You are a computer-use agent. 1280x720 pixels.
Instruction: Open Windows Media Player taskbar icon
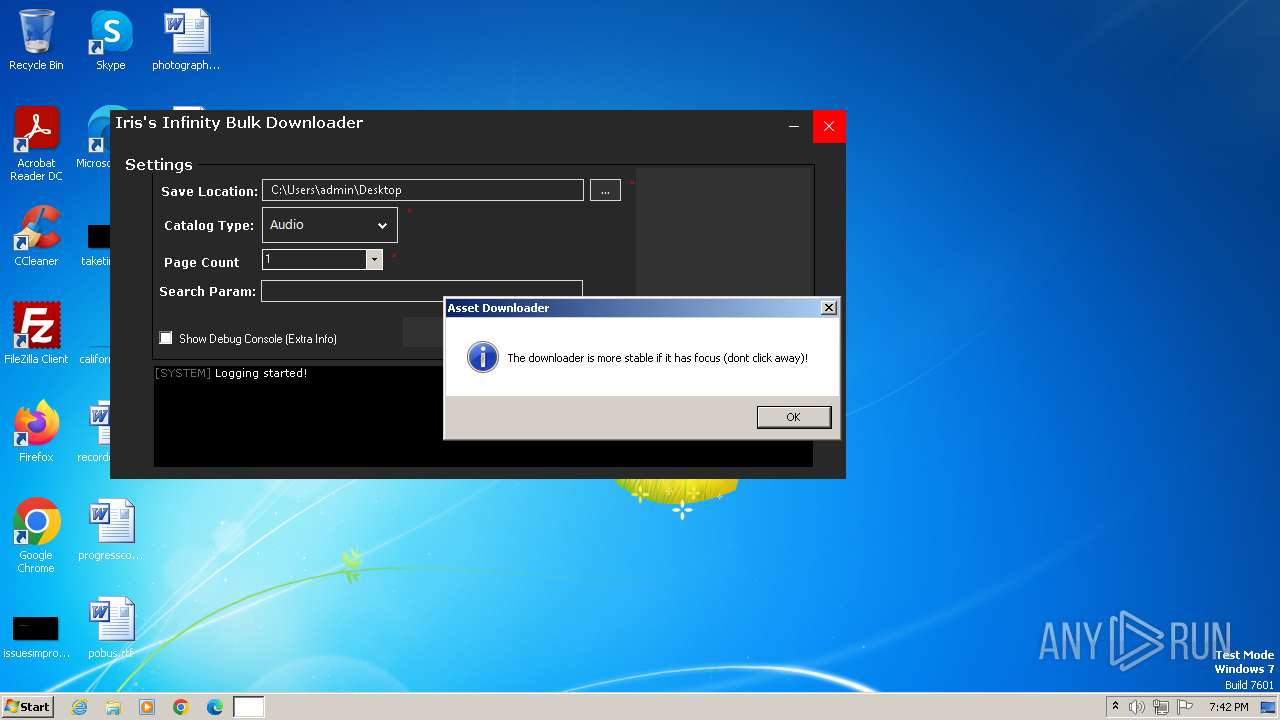click(147, 707)
